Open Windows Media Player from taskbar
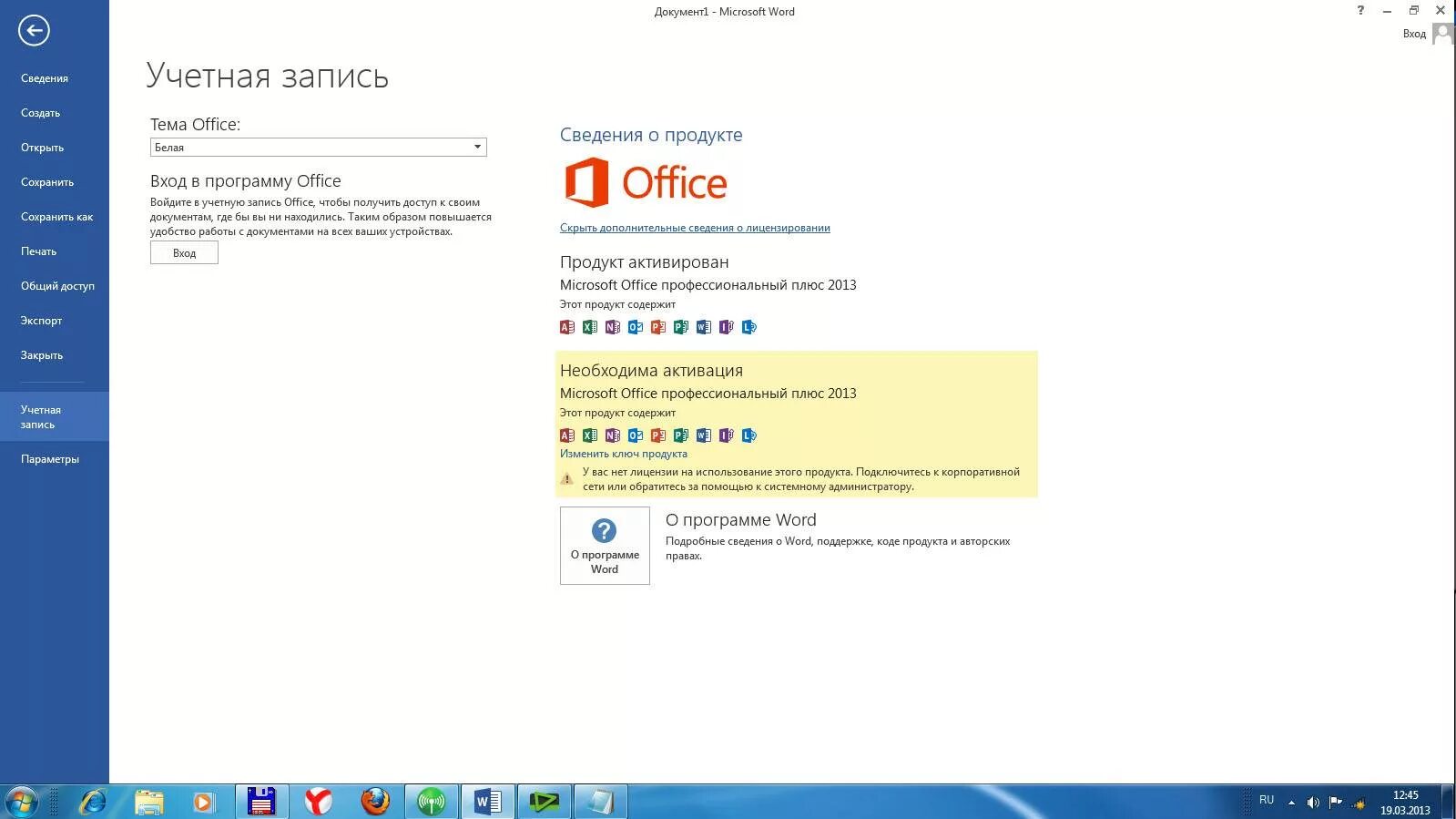This screenshot has height=819, width=1456. pyautogui.click(x=204, y=802)
